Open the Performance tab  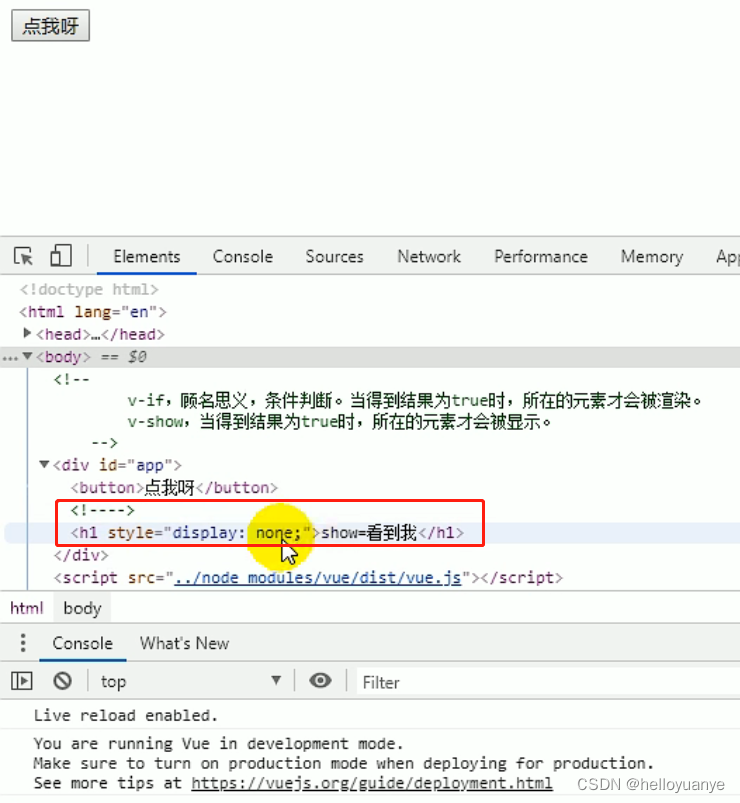coord(541,256)
